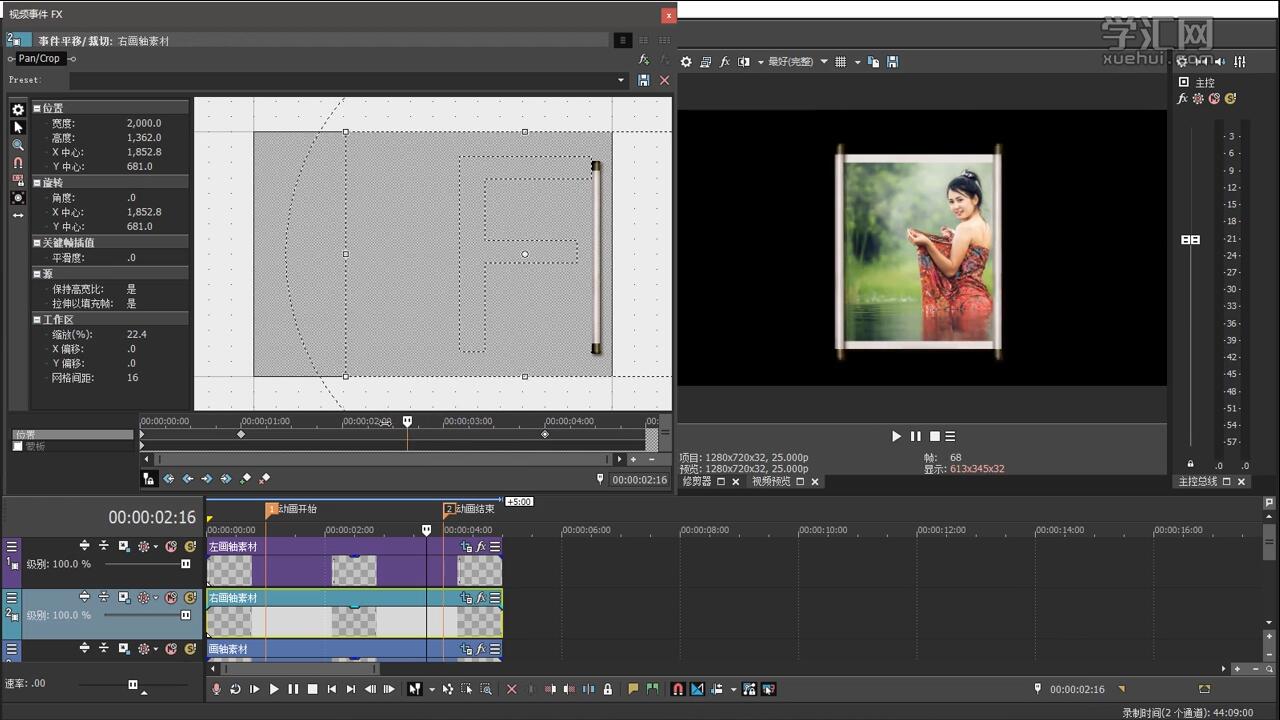This screenshot has height=720, width=1280.
Task: Toggle move freely horizontal arrows in Pan/Crop
Action: [17, 215]
